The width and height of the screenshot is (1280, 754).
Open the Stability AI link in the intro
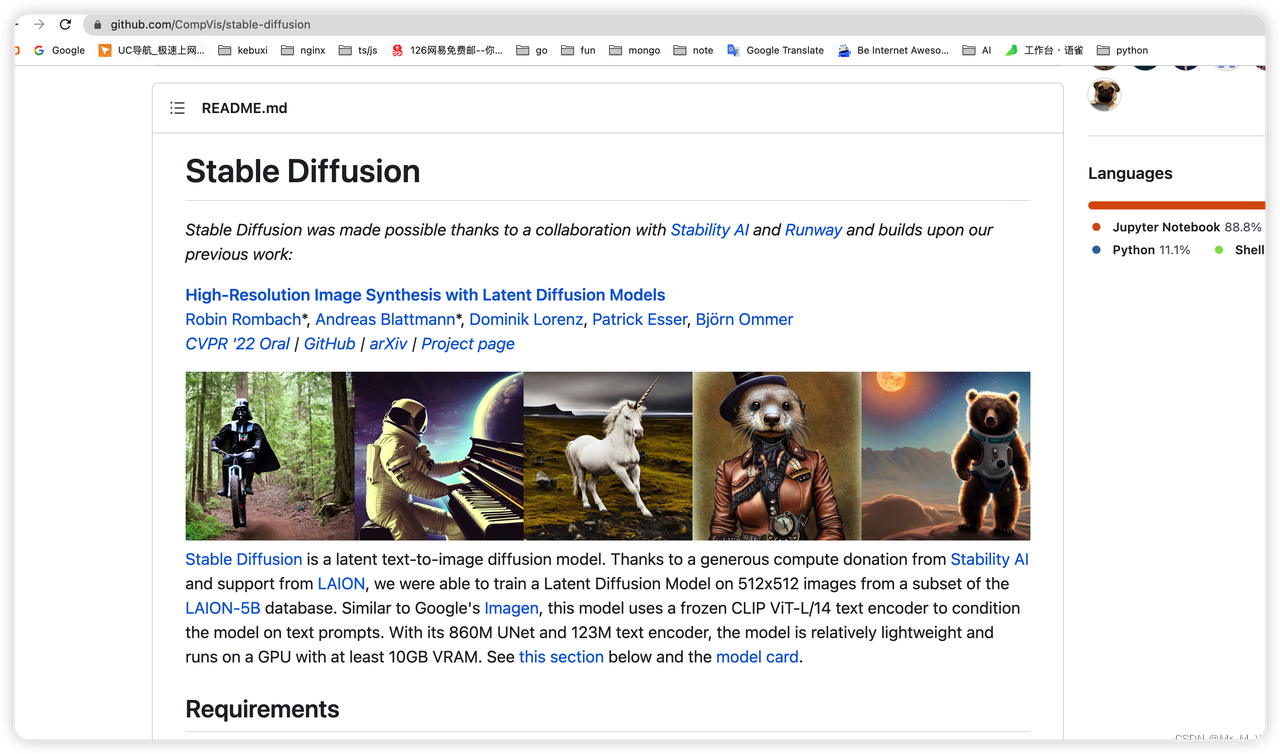pyautogui.click(x=709, y=230)
